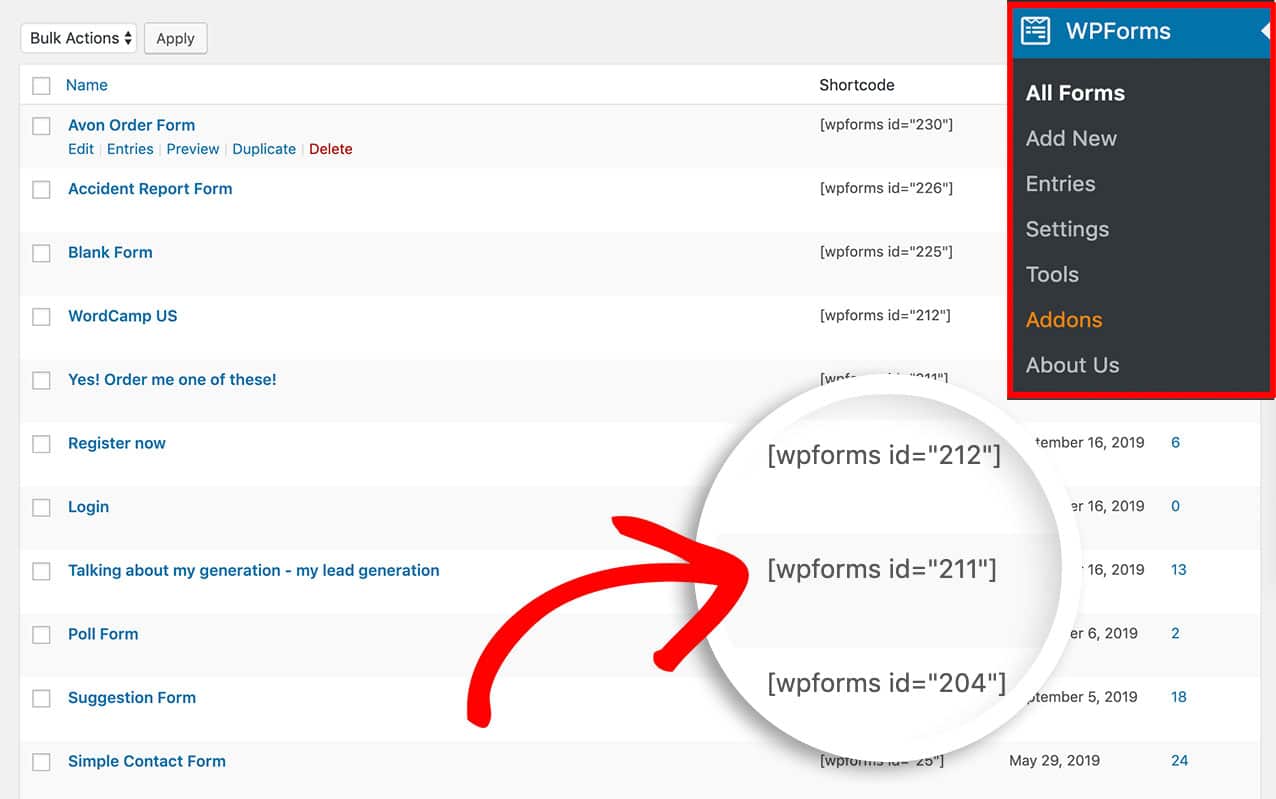1276x799 pixels.
Task: Select shortcode [wpforms id="225"]
Action: (x=886, y=252)
